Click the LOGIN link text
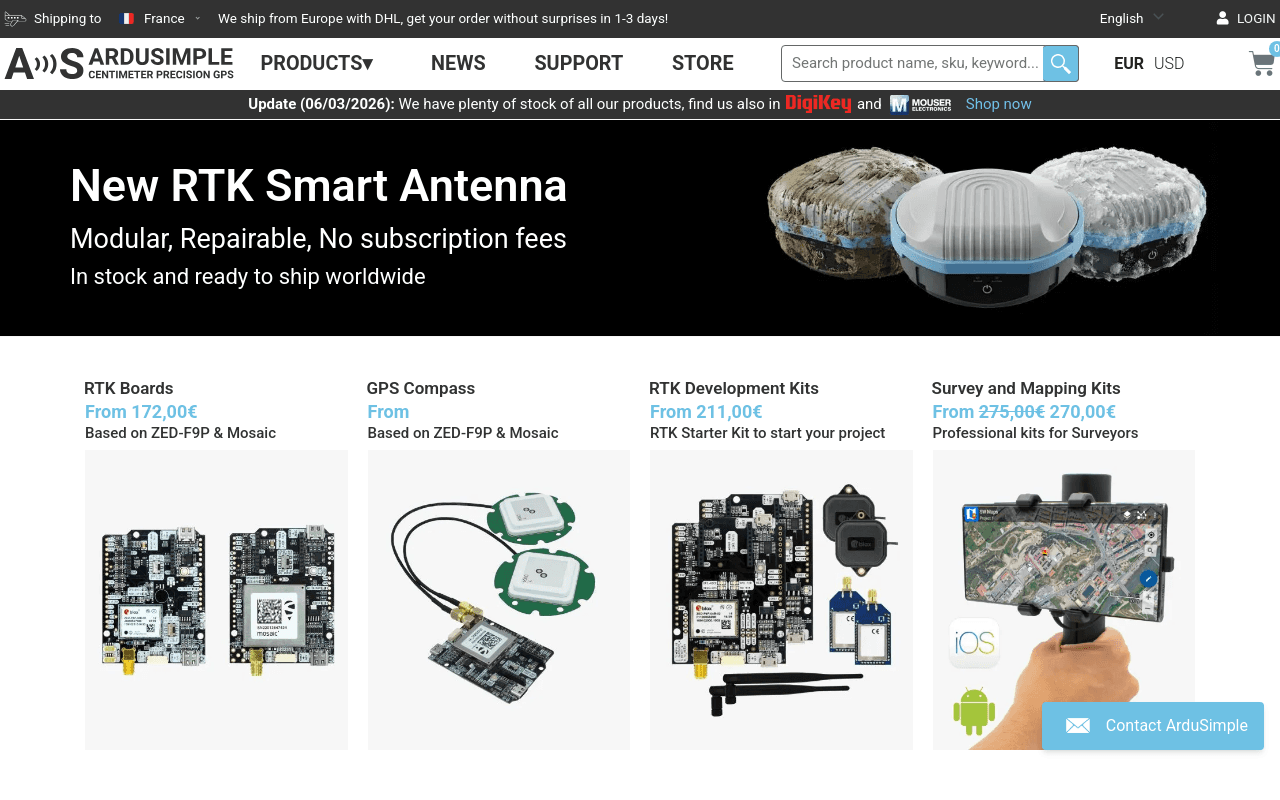Screen dimensions: 1280x800 (1256, 18)
